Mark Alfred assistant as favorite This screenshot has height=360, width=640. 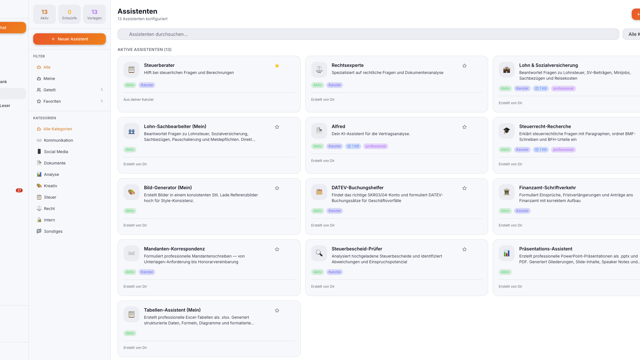[464, 127]
